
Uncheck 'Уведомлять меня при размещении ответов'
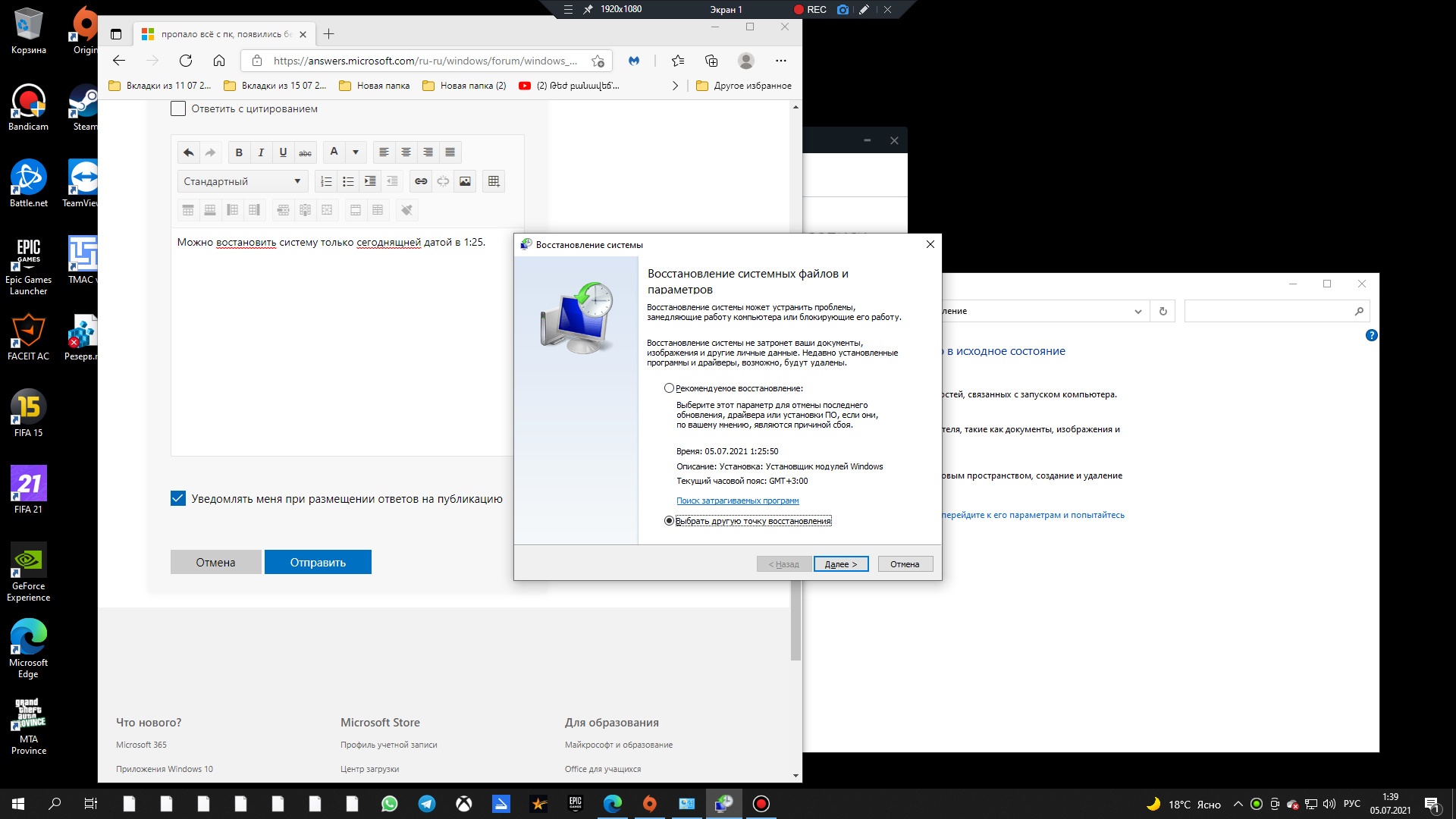pos(178,498)
